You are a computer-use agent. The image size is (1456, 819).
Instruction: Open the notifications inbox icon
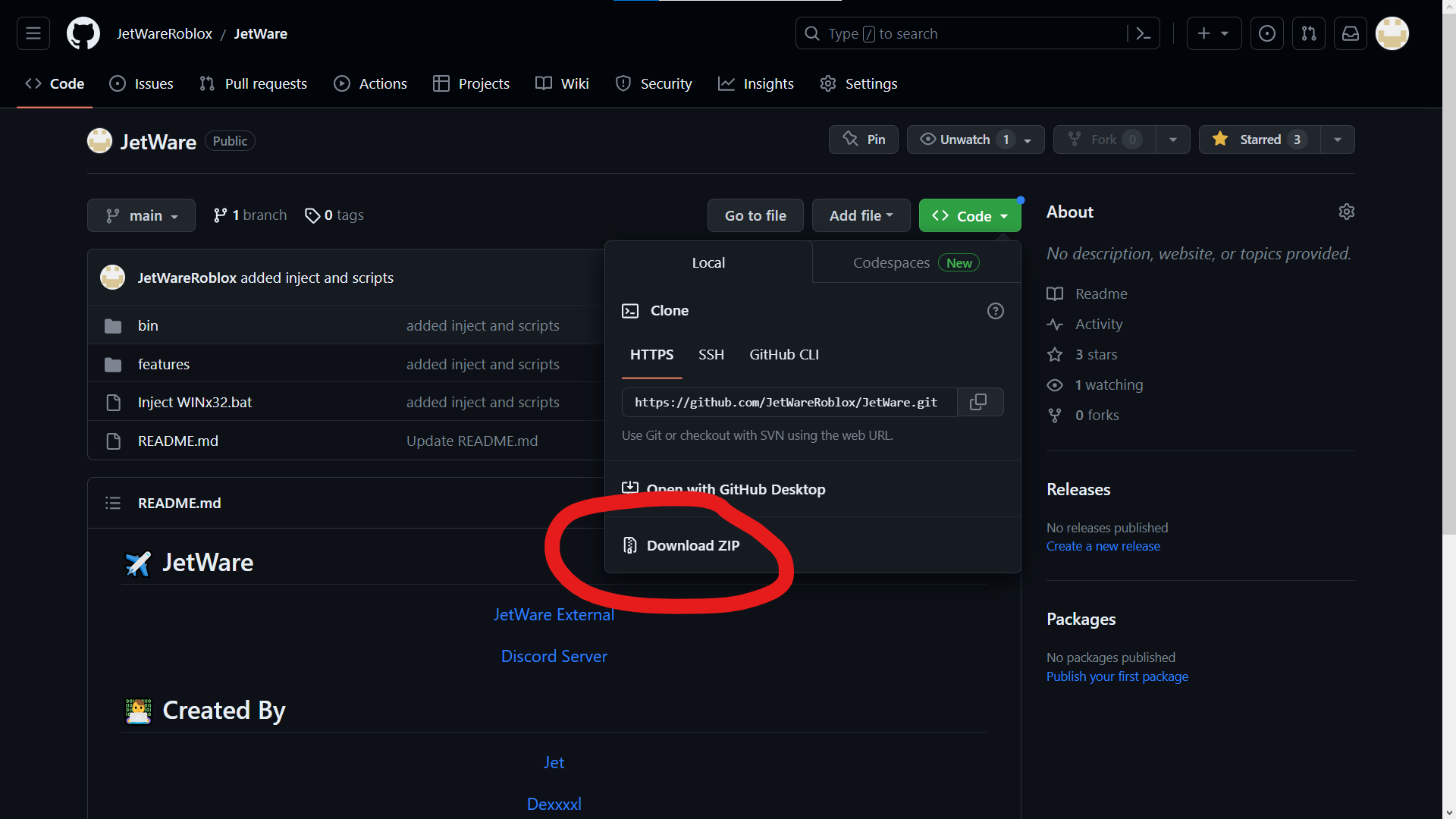click(1351, 33)
